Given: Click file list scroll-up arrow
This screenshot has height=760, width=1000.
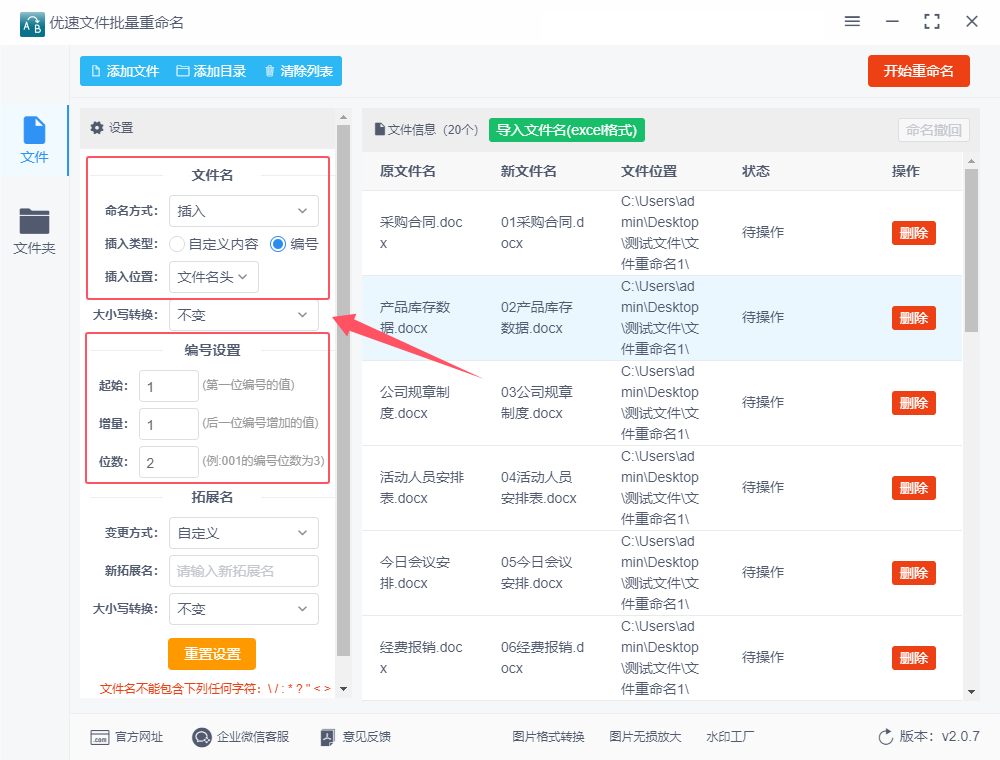Looking at the screenshot, I should click(971, 161).
